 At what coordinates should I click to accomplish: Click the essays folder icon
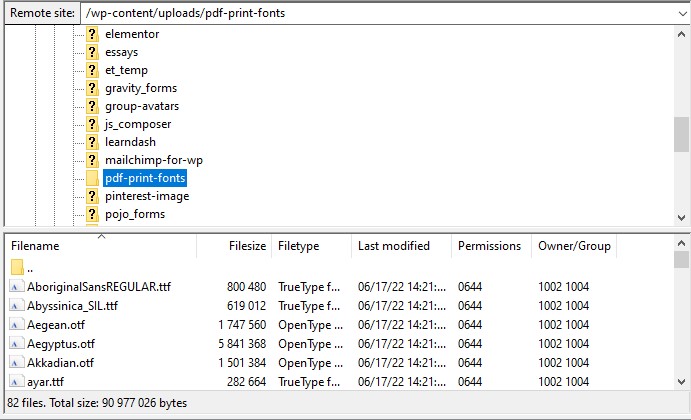[92, 52]
